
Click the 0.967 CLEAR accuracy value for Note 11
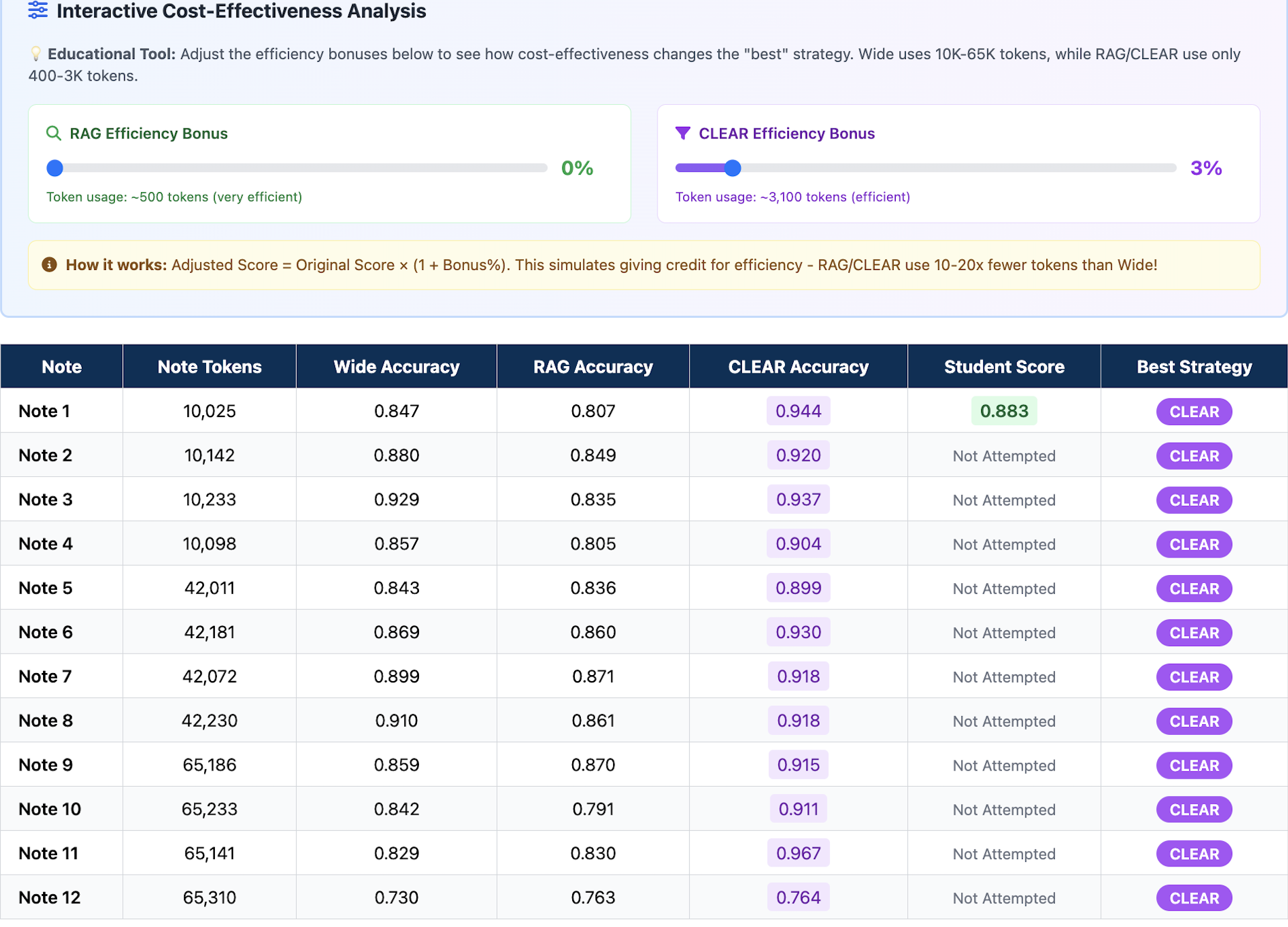pos(798,853)
